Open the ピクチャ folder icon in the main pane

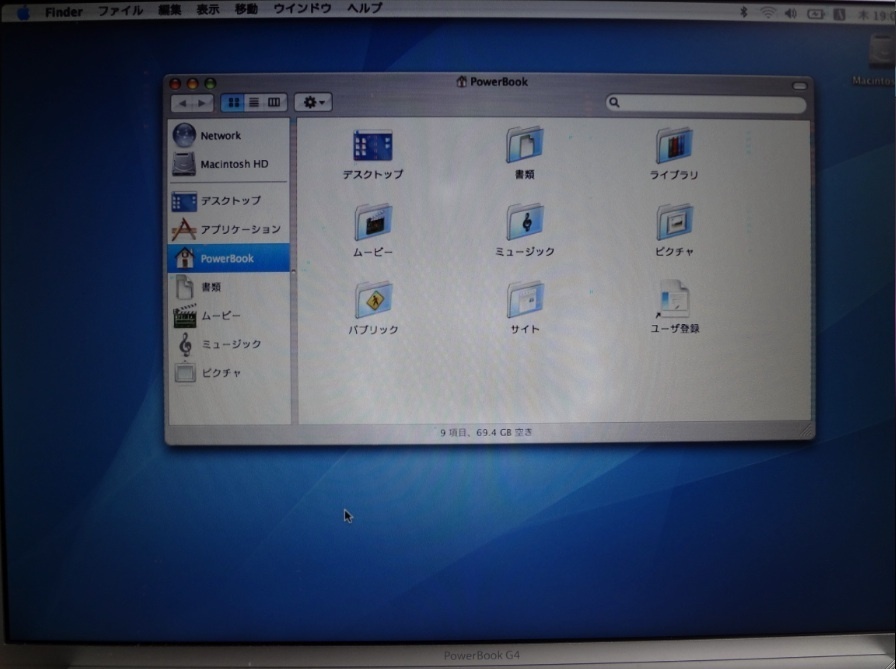(674, 222)
